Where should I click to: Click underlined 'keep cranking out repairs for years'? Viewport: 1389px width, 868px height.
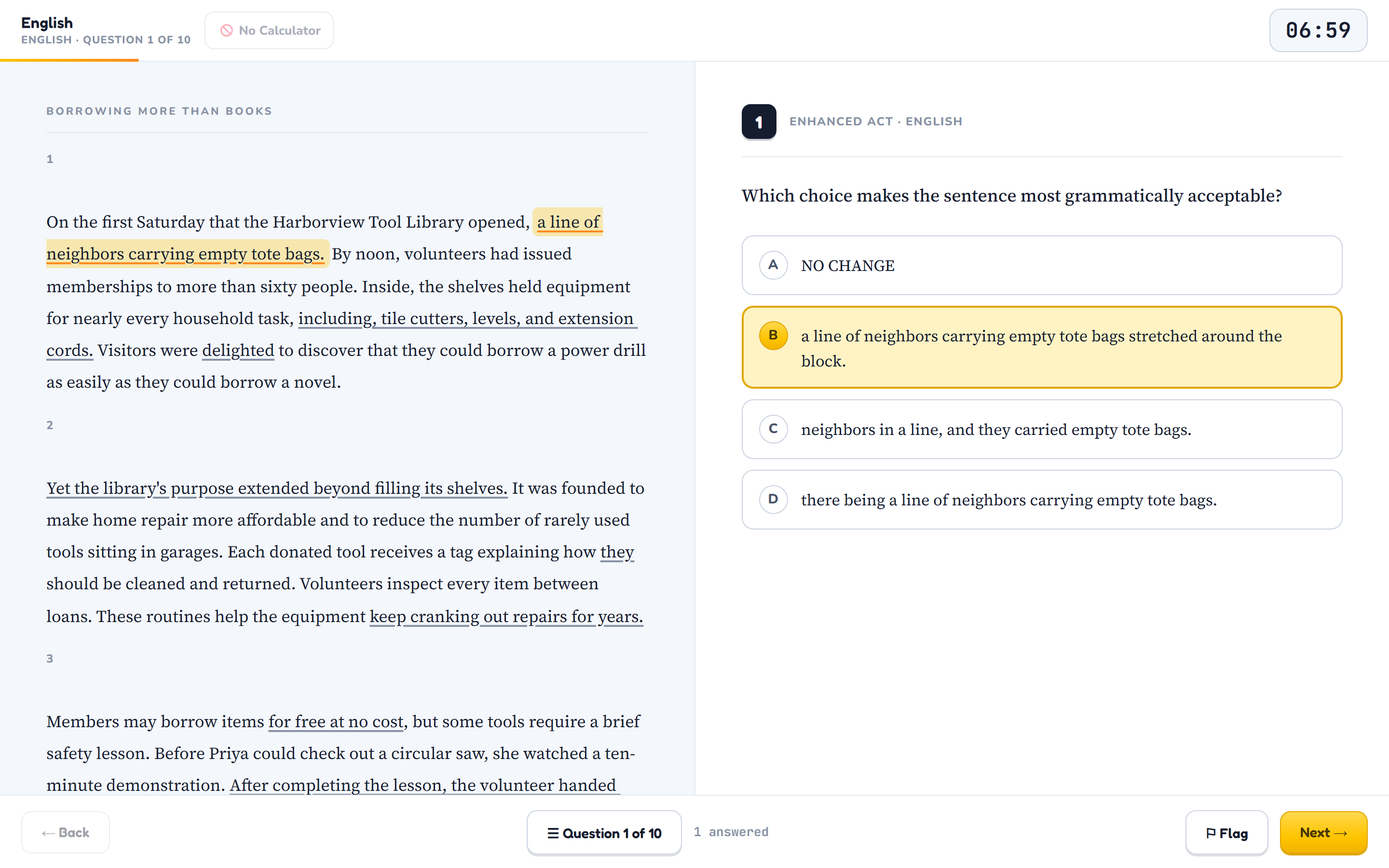coord(506,617)
